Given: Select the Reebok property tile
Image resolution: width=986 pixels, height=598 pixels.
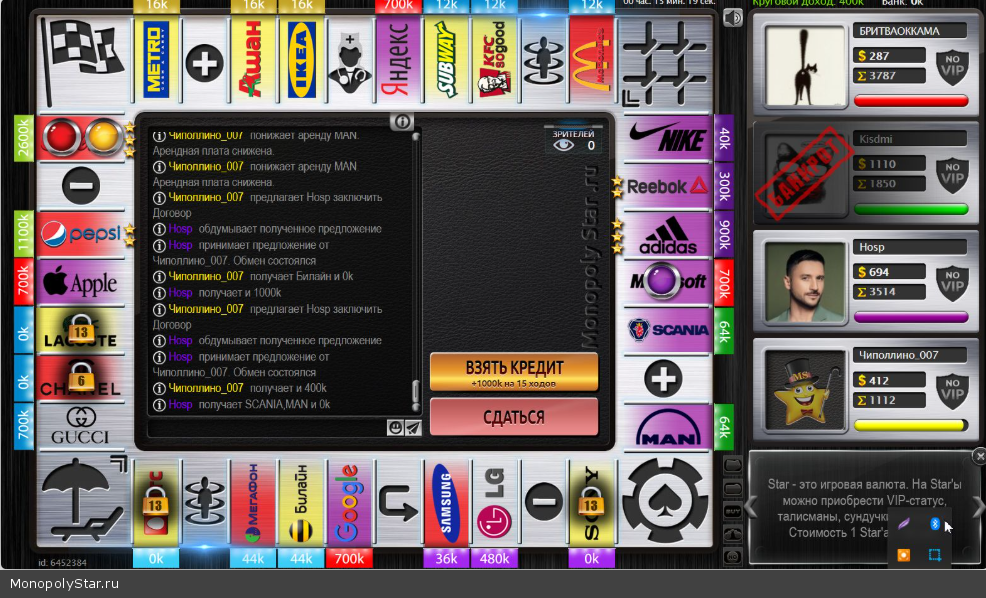Looking at the screenshot, I should pyautogui.click(x=667, y=186).
